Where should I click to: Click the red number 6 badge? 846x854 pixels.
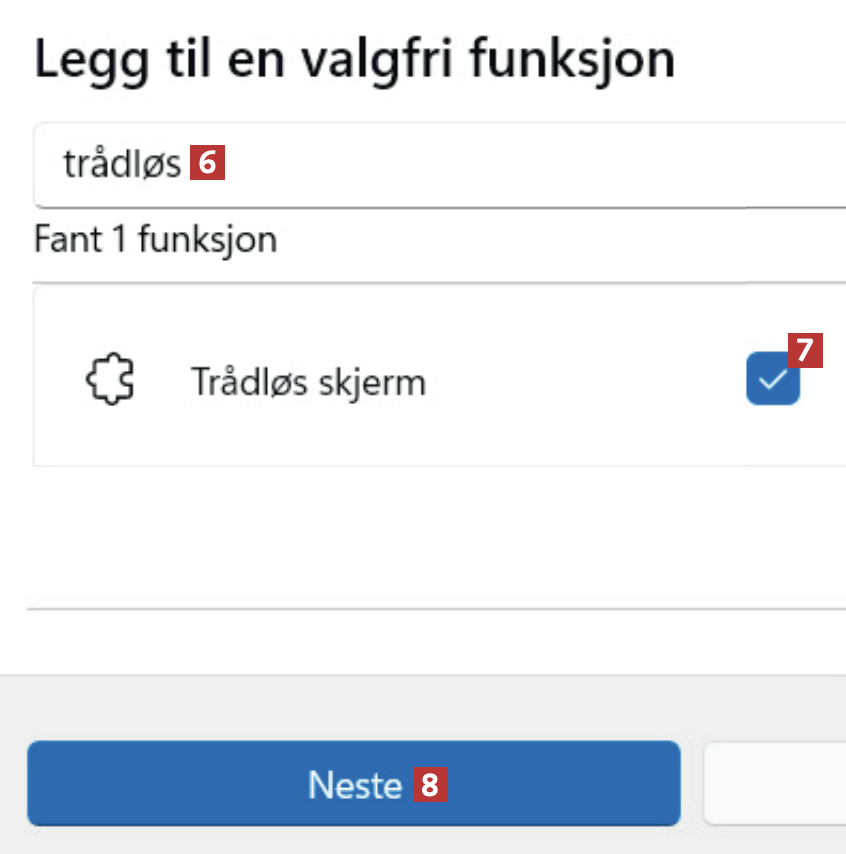click(x=208, y=162)
